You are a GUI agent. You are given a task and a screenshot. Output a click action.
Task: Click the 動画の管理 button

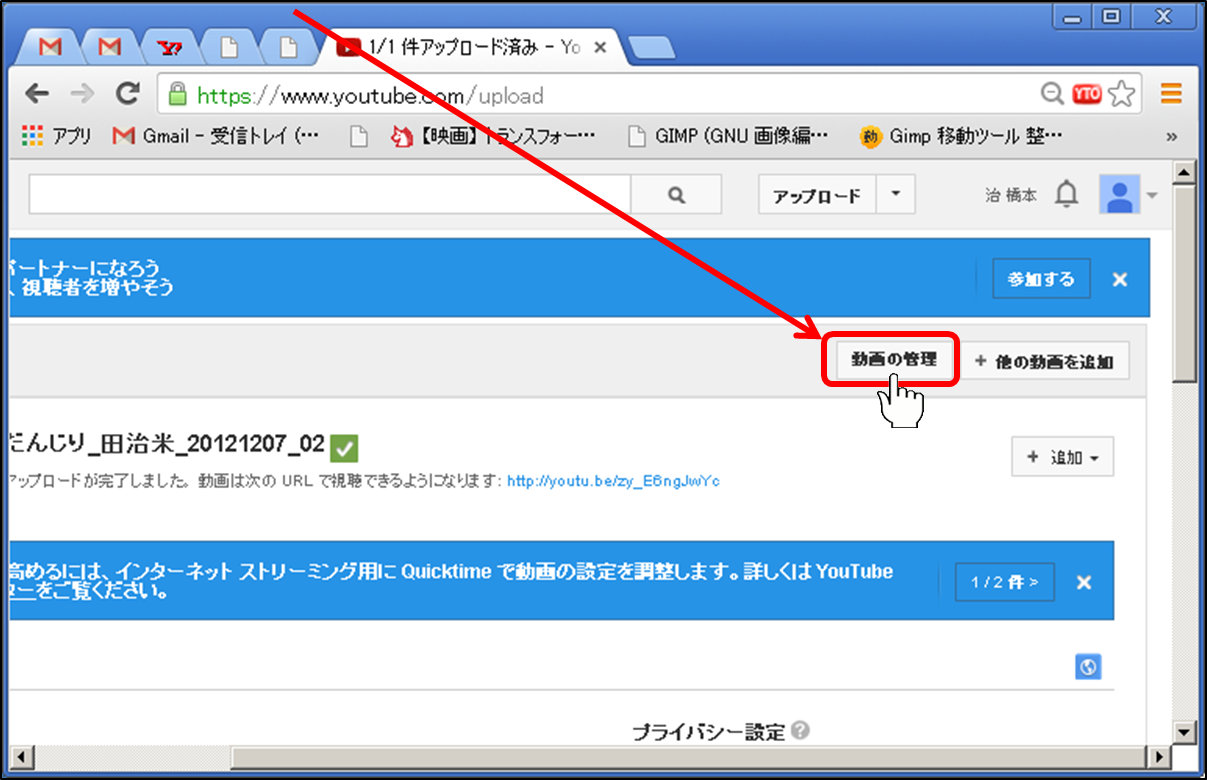[890, 360]
